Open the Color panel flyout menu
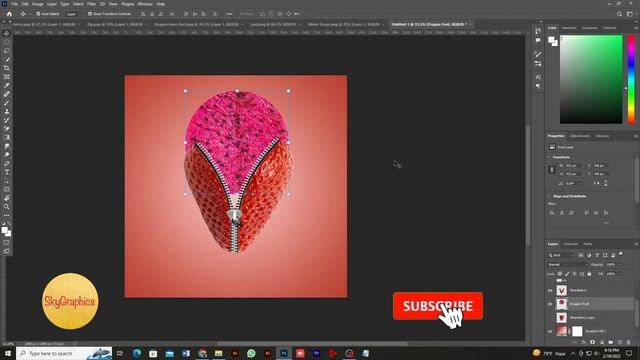 [636, 28]
